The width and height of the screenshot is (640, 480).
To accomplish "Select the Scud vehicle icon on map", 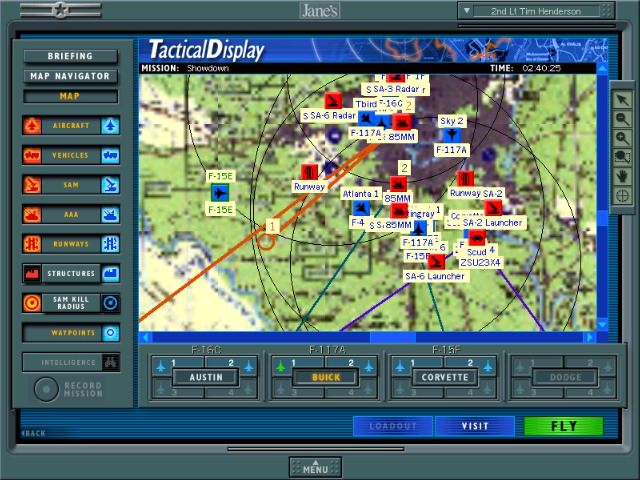I will pyautogui.click(x=477, y=238).
